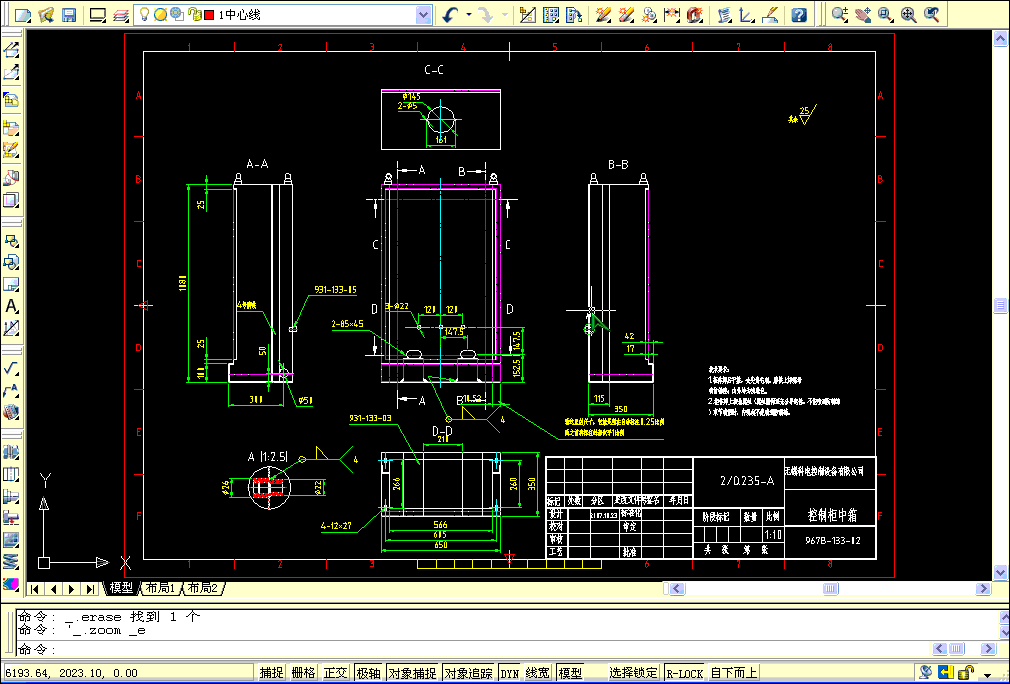Image resolution: width=1010 pixels, height=684 pixels.
Task: Jump to last layout tab arrow
Action: point(90,589)
